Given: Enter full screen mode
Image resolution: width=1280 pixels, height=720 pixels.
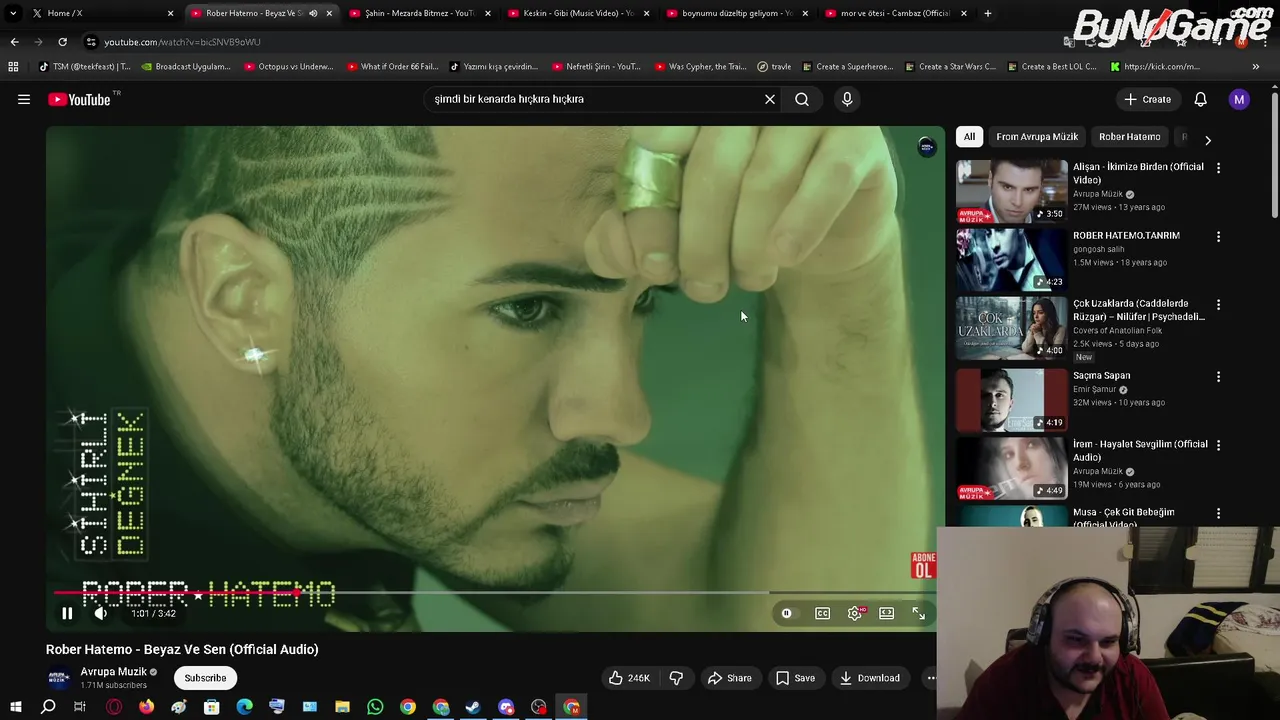Looking at the screenshot, I should (918, 613).
